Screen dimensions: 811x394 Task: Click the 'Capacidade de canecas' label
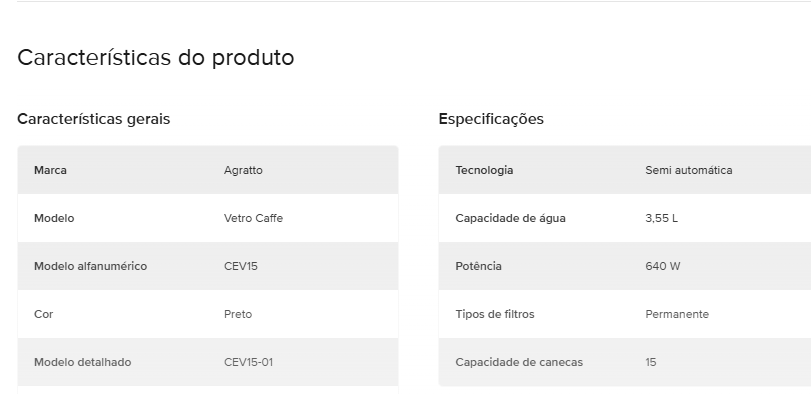[519, 362]
